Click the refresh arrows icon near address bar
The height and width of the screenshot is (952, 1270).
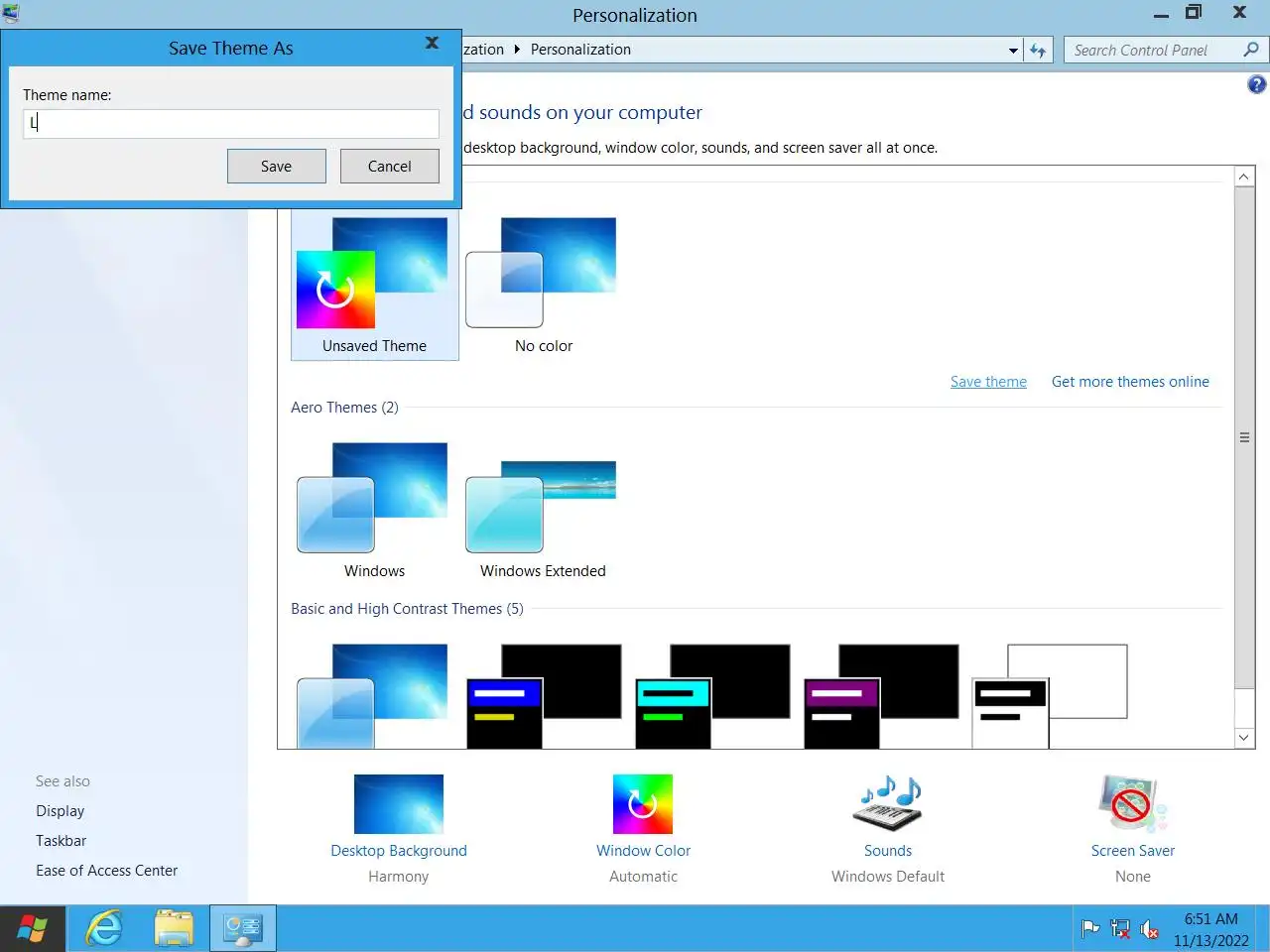pos(1038,50)
